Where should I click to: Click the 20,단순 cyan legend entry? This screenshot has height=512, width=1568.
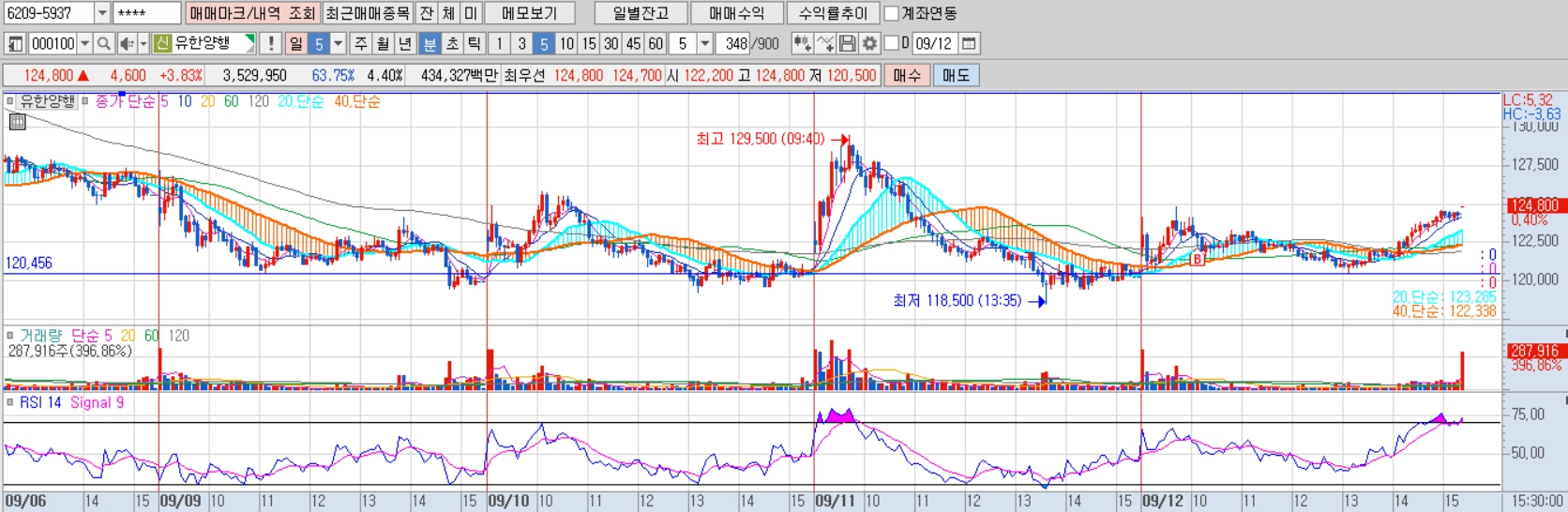300,100
